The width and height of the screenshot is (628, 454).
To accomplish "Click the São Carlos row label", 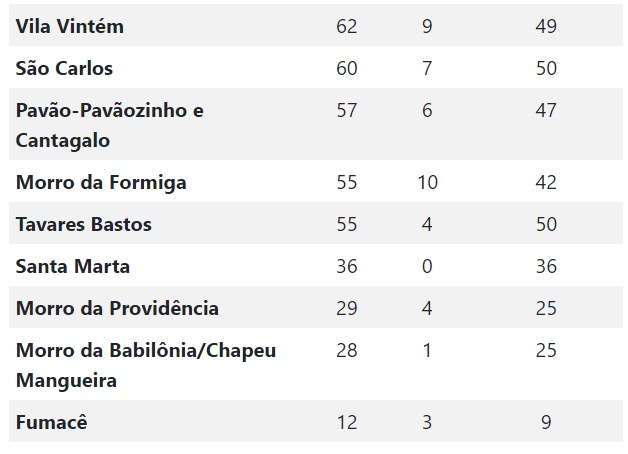I will (64, 68).
